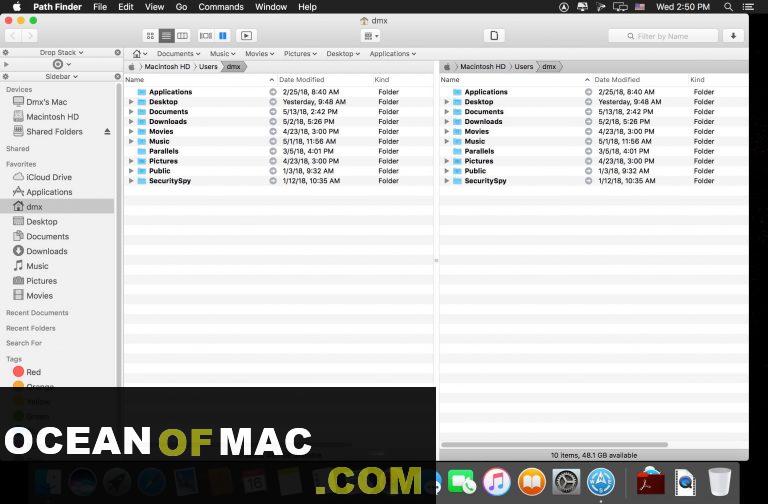Image resolution: width=768 pixels, height=504 pixels.
Task: Expand Documents folder in left pane
Action: coord(131,112)
